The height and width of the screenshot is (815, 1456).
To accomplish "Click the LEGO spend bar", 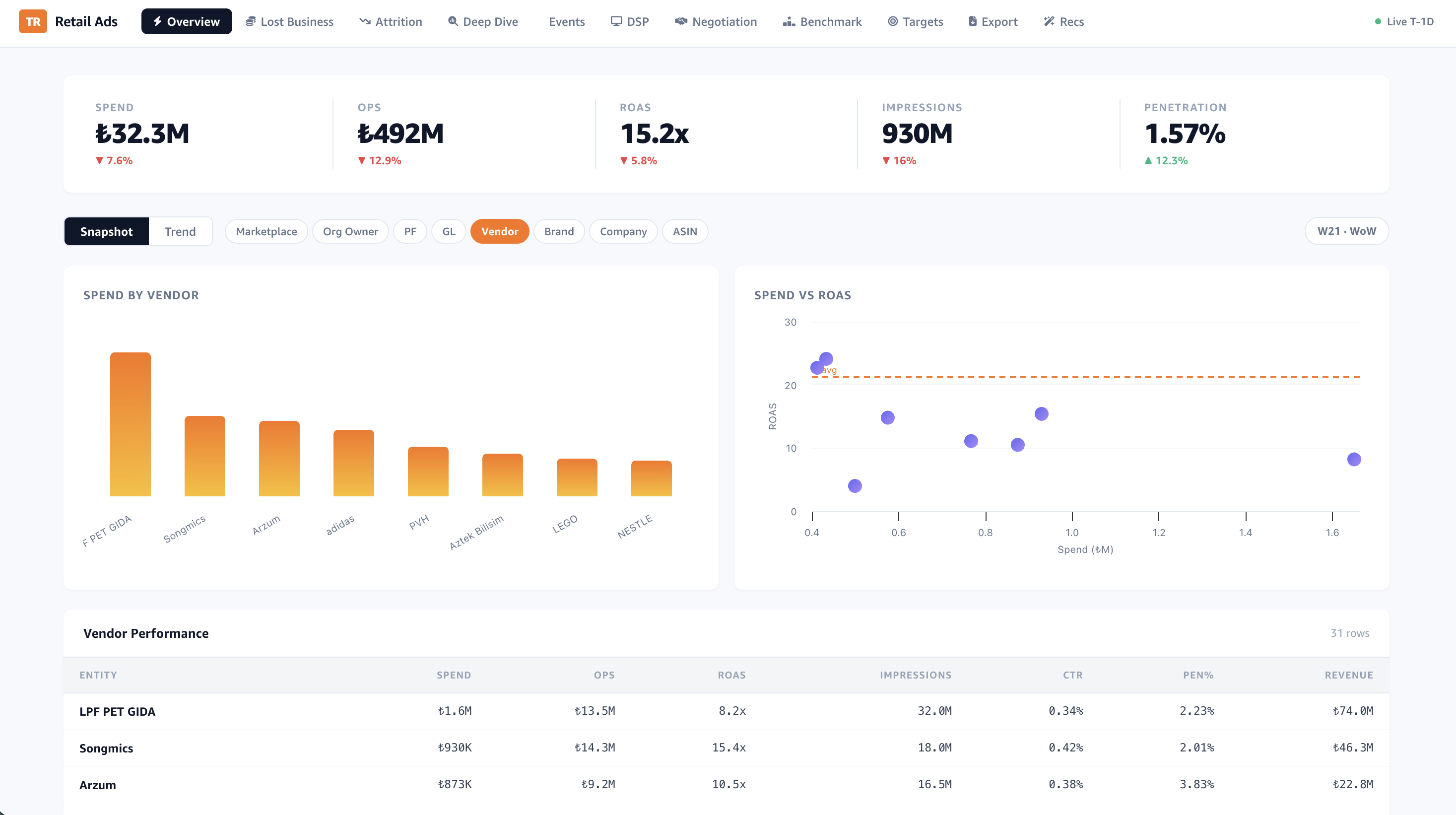I will [x=577, y=477].
